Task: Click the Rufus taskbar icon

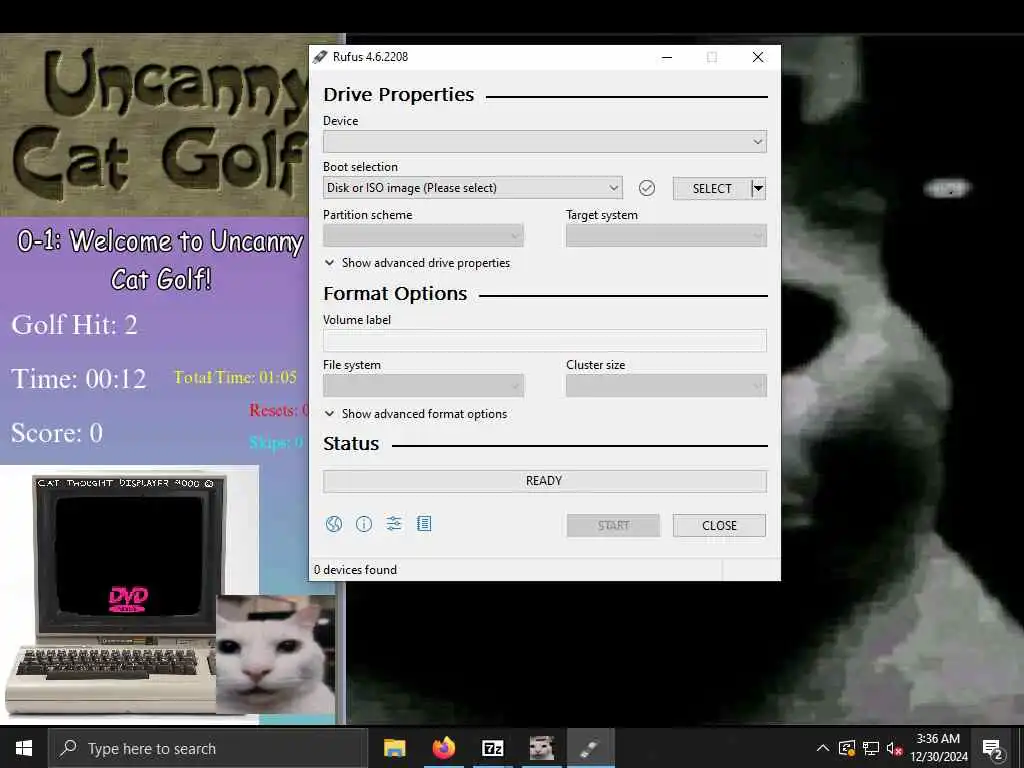Action: [590, 748]
